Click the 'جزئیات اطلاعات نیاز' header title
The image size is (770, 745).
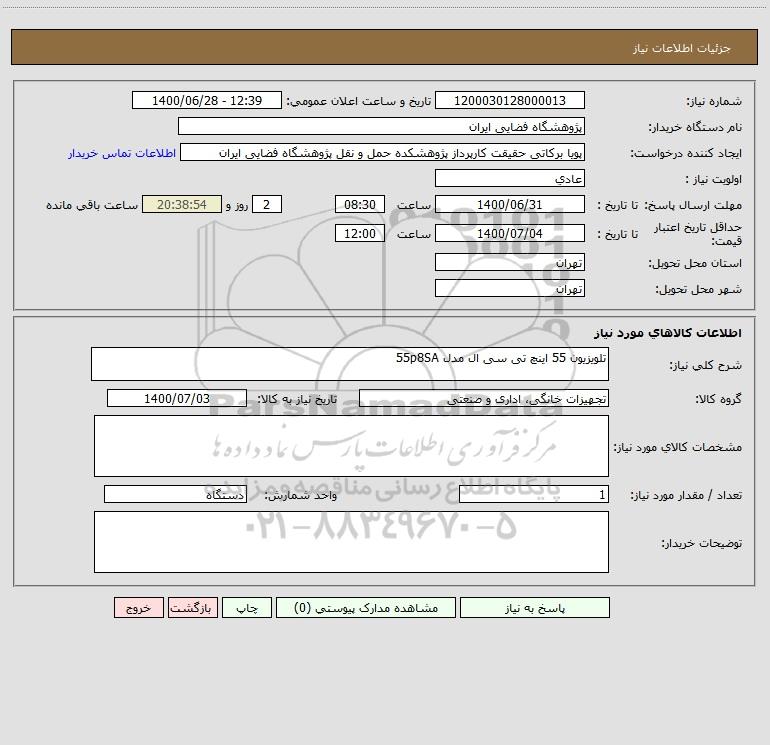(x=682, y=48)
